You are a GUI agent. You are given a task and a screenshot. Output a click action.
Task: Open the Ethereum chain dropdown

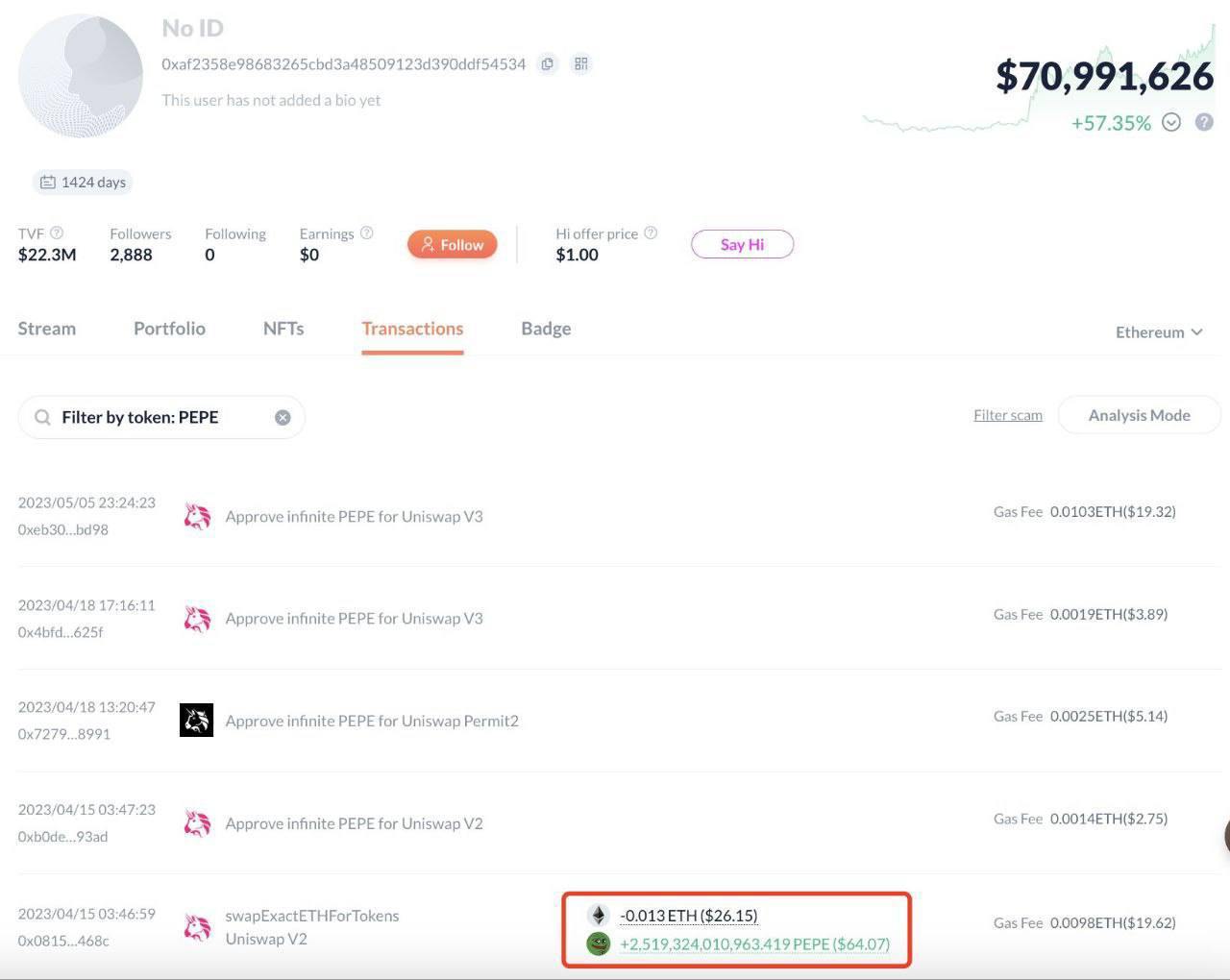(1158, 331)
